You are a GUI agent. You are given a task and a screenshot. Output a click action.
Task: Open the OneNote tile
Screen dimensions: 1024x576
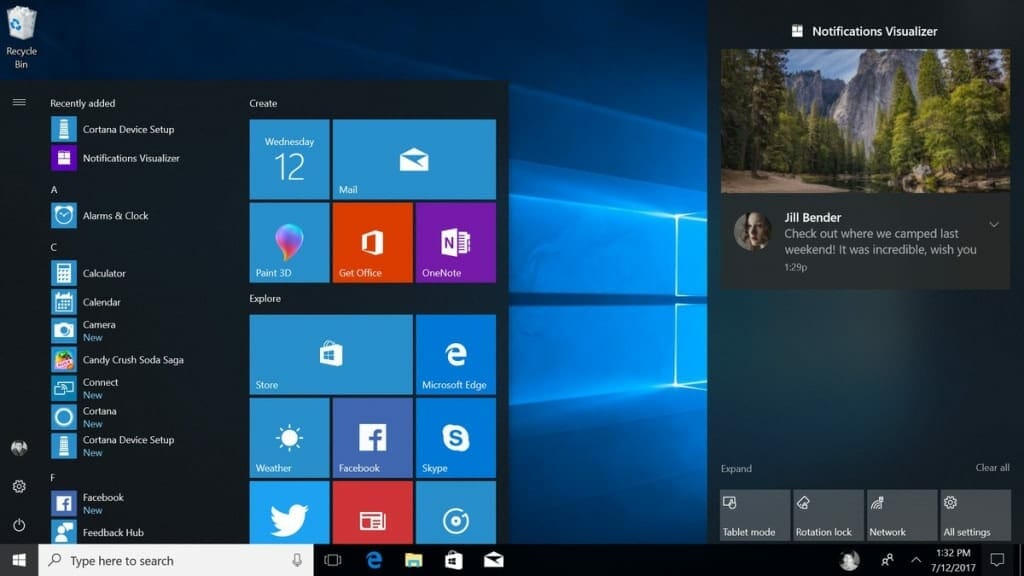pyautogui.click(x=456, y=241)
